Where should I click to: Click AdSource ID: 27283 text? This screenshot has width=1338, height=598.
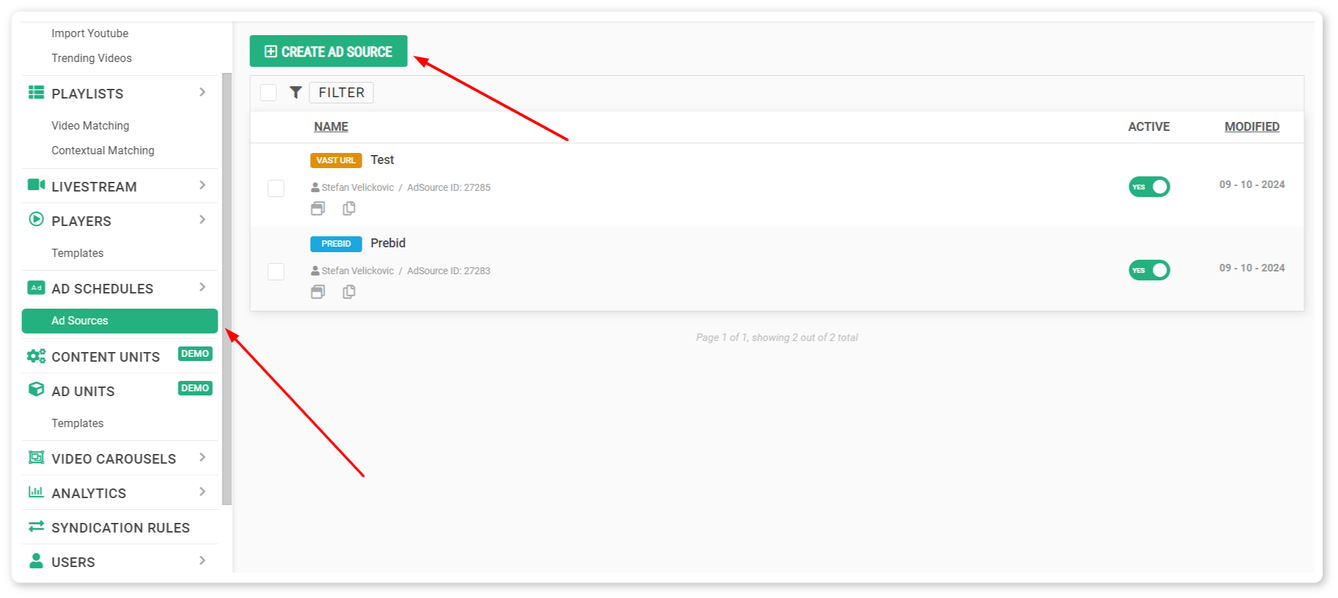point(449,271)
